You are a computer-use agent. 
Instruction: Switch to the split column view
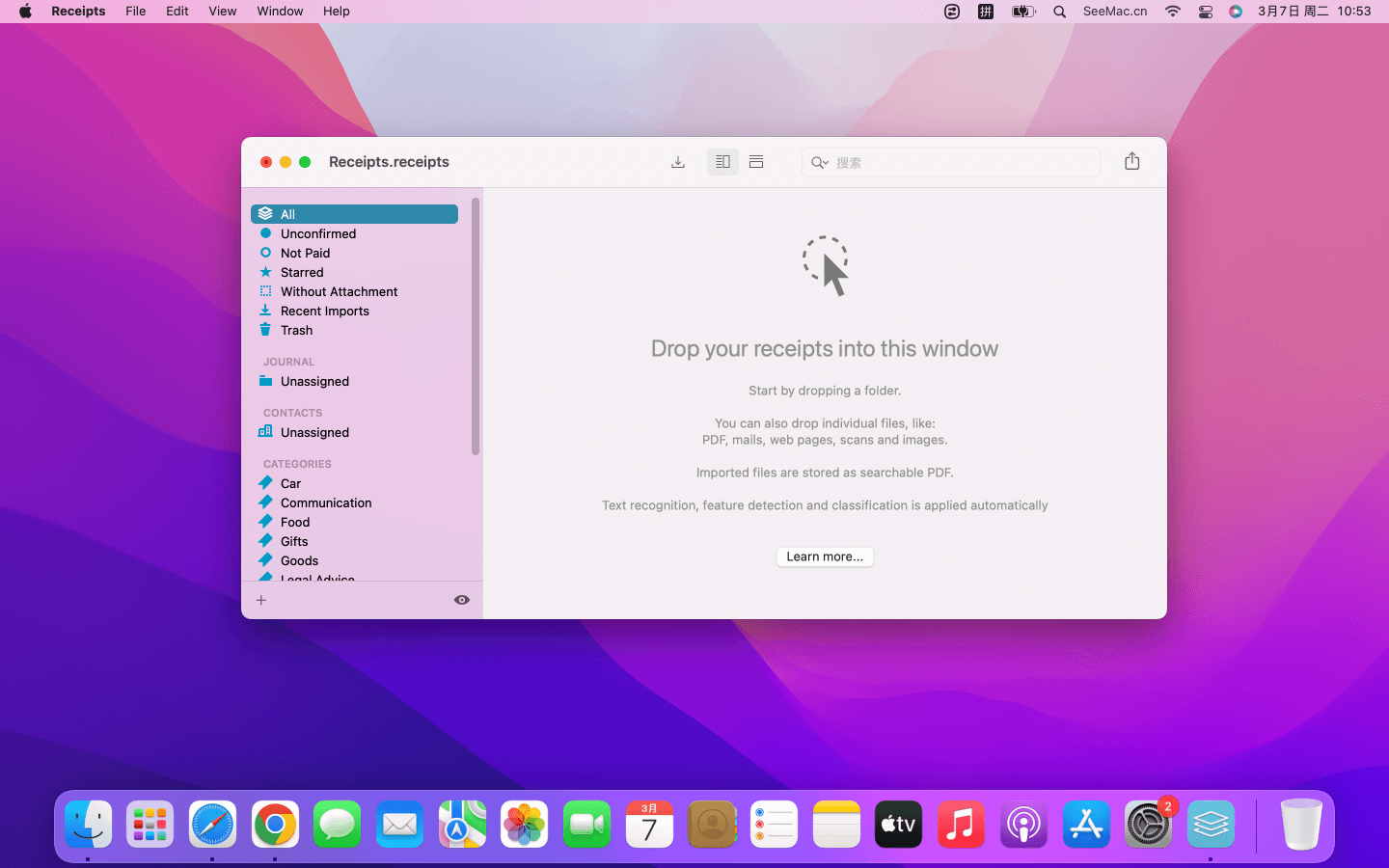(x=722, y=162)
